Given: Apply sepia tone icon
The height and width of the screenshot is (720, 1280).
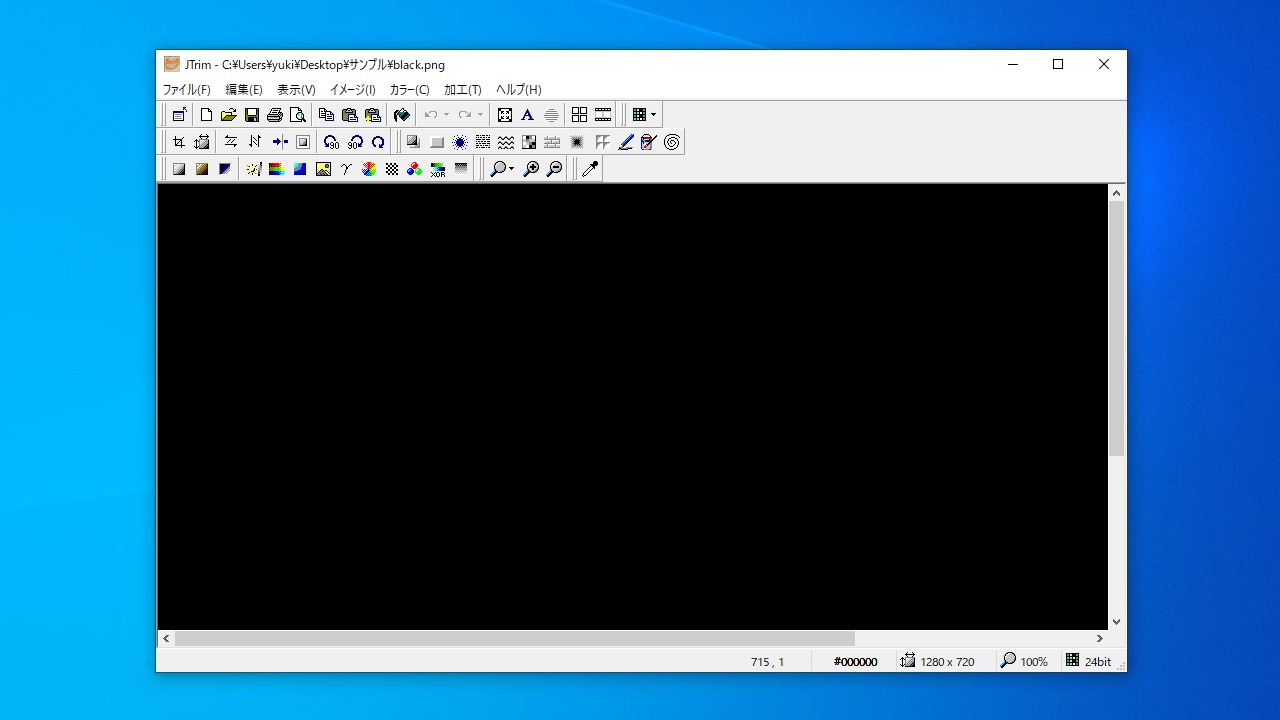Looking at the screenshot, I should (x=202, y=169).
